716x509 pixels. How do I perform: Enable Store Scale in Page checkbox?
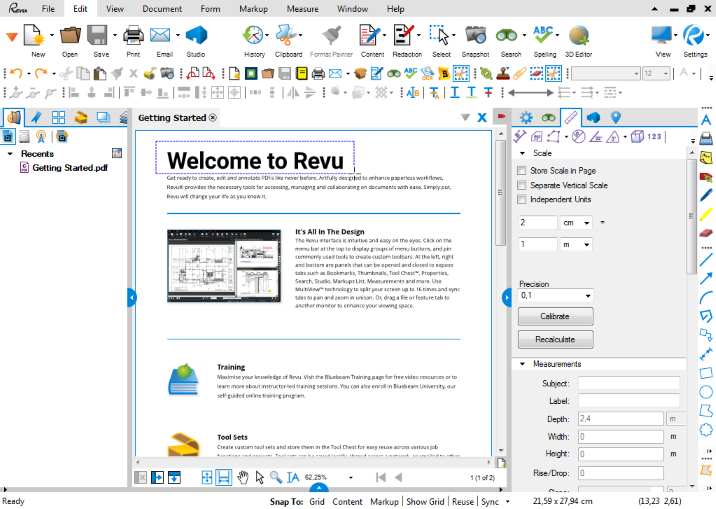point(521,171)
